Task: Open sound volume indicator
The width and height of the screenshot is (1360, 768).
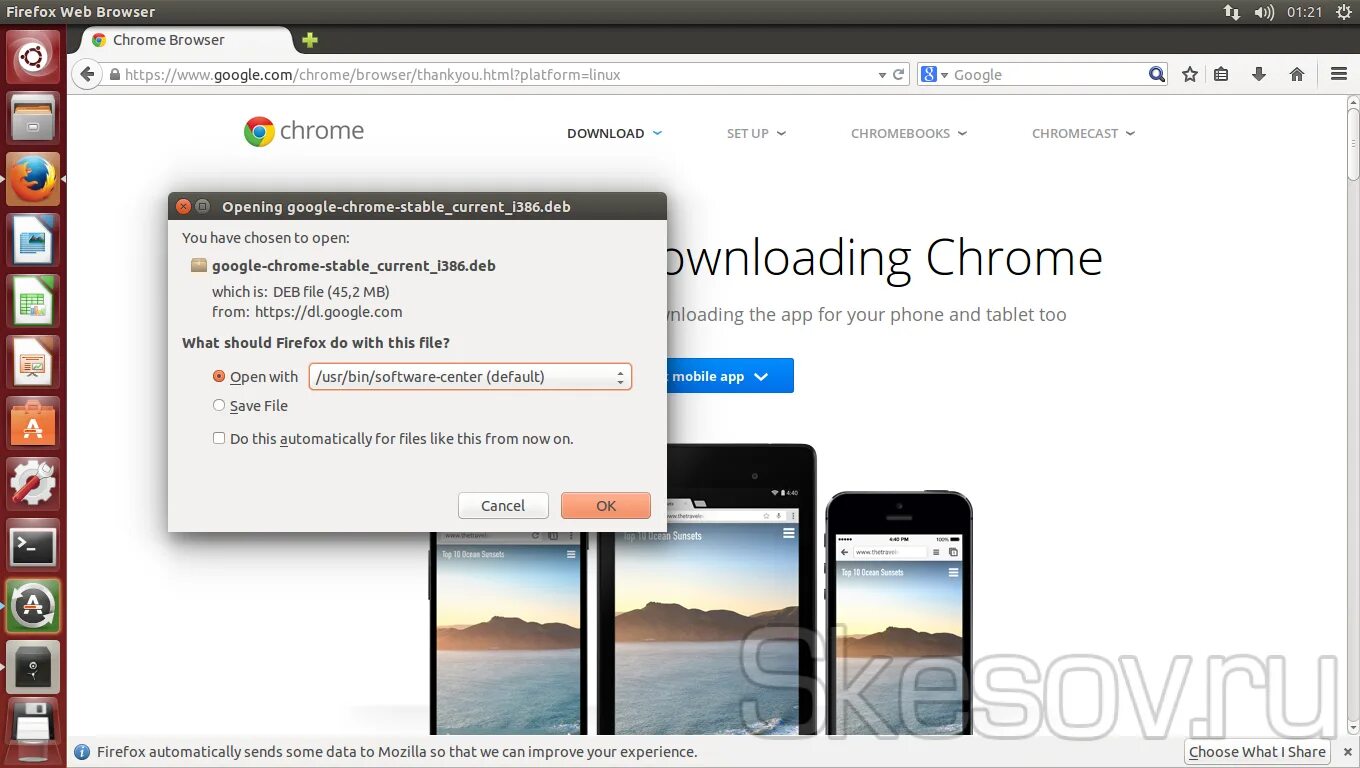Action: (1264, 12)
